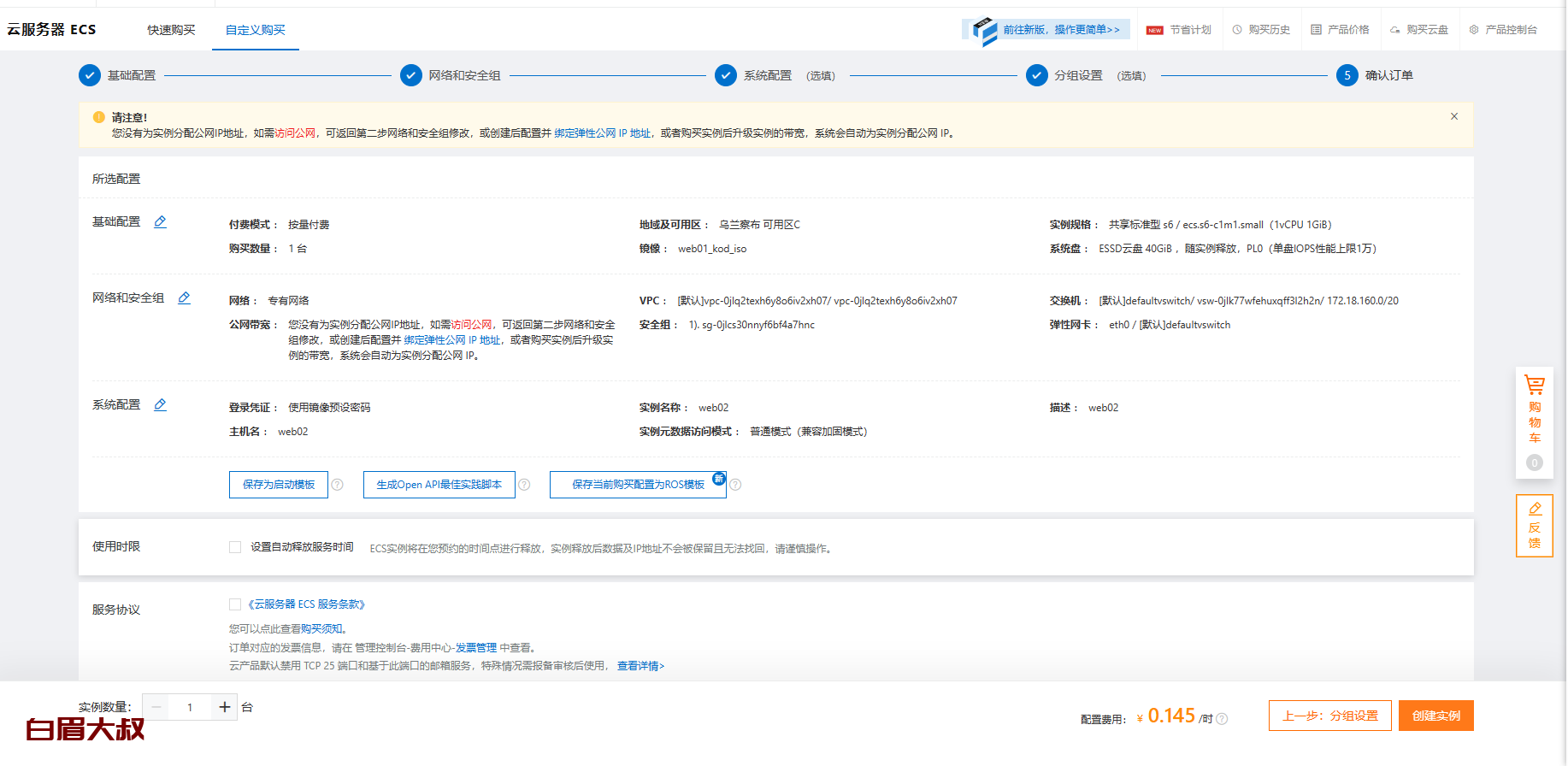1568x766 pixels.
Task: Close the 请注意 warning banner
Action: pyautogui.click(x=1454, y=116)
